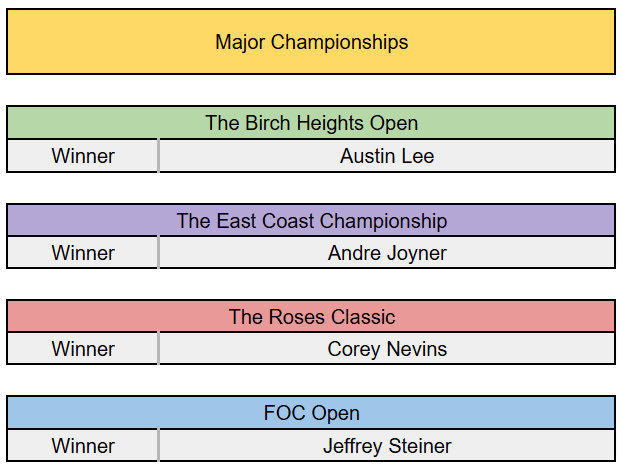This screenshot has width=621, height=468.
Task: Click blank gap below Major Championships header
Action: 311,90
